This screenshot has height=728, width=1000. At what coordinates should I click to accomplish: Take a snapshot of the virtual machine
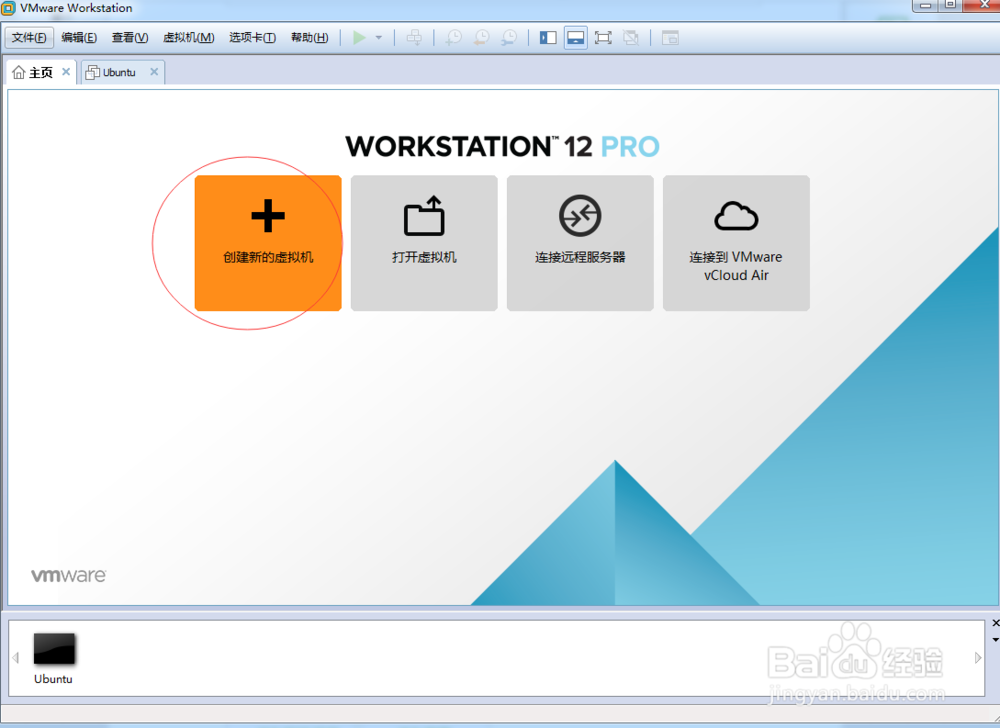click(453, 37)
